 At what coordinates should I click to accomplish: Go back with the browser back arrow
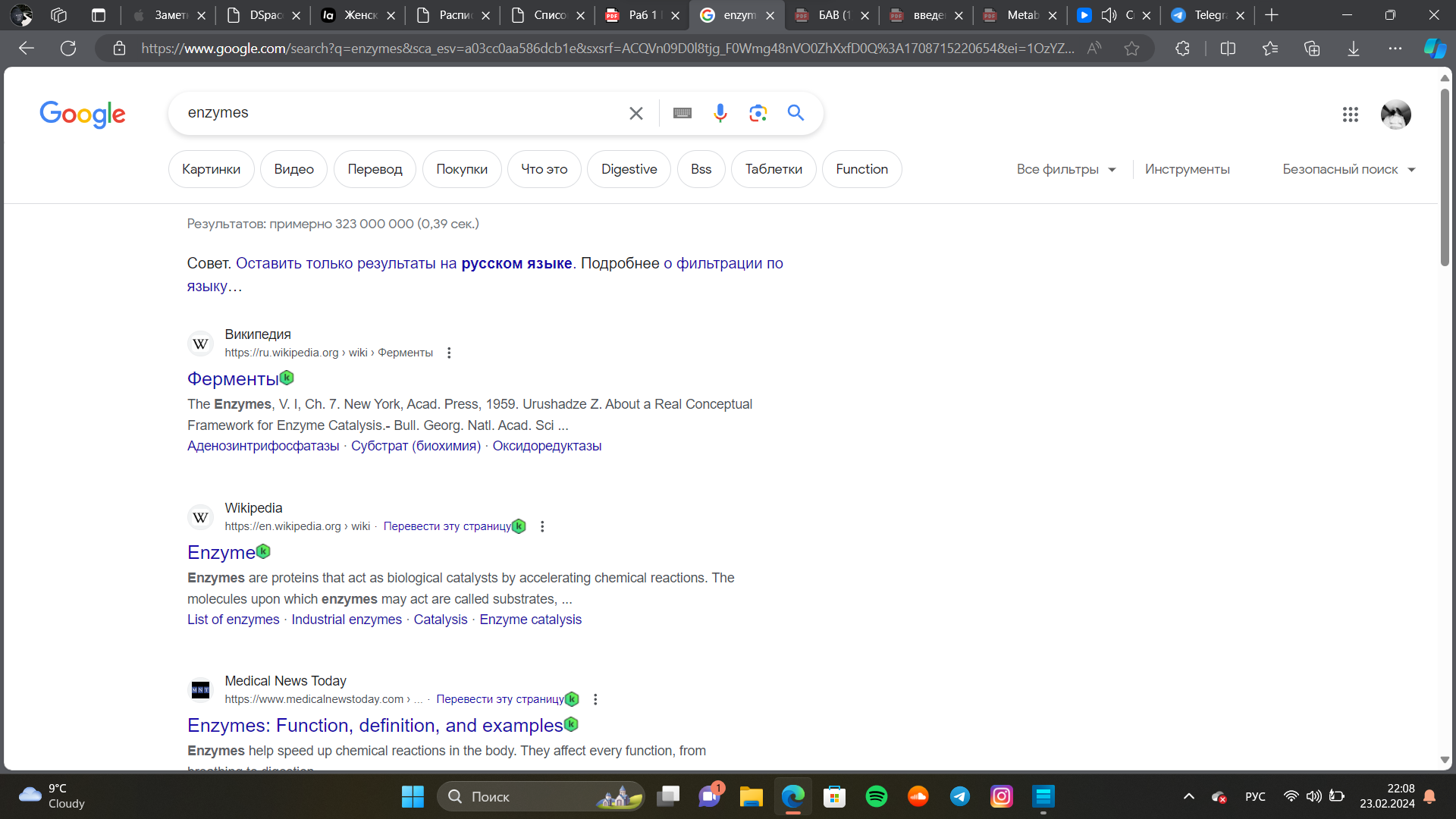tap(27, 49)
